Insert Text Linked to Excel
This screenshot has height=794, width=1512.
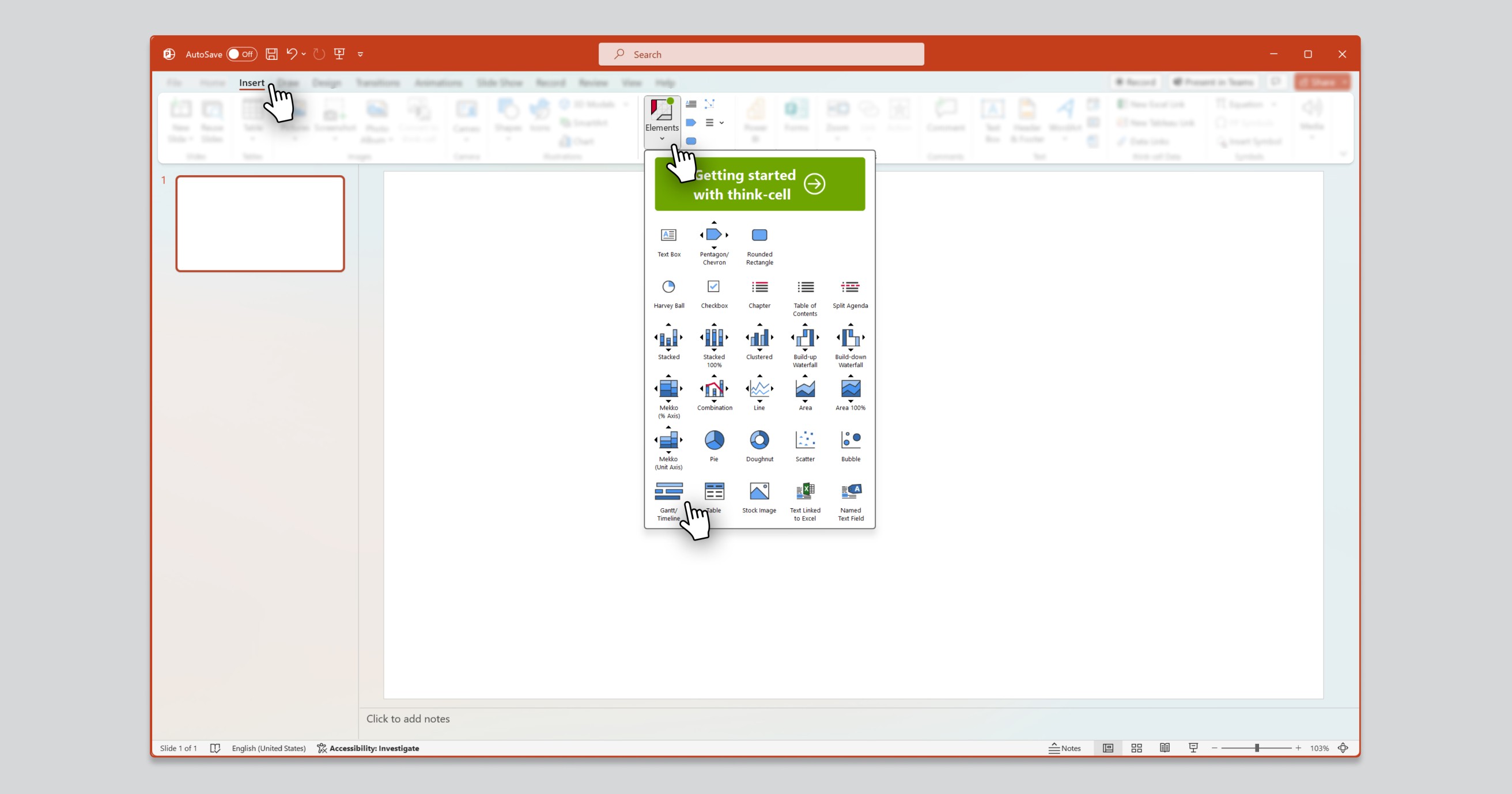pyautogui.click(x=805, y=501)
